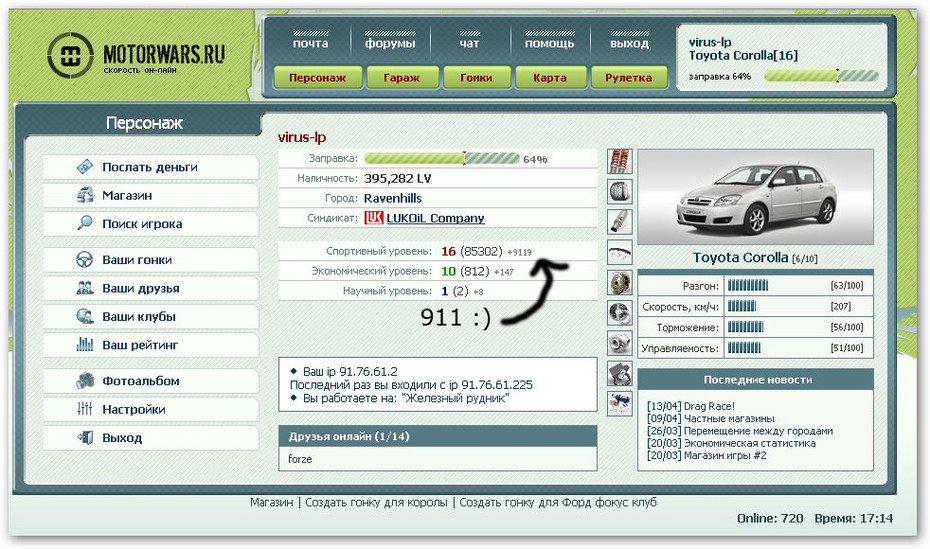Click the Фотоальбом sidebar button
Screen dimensions: 930x549
click(x=151, y=381)
